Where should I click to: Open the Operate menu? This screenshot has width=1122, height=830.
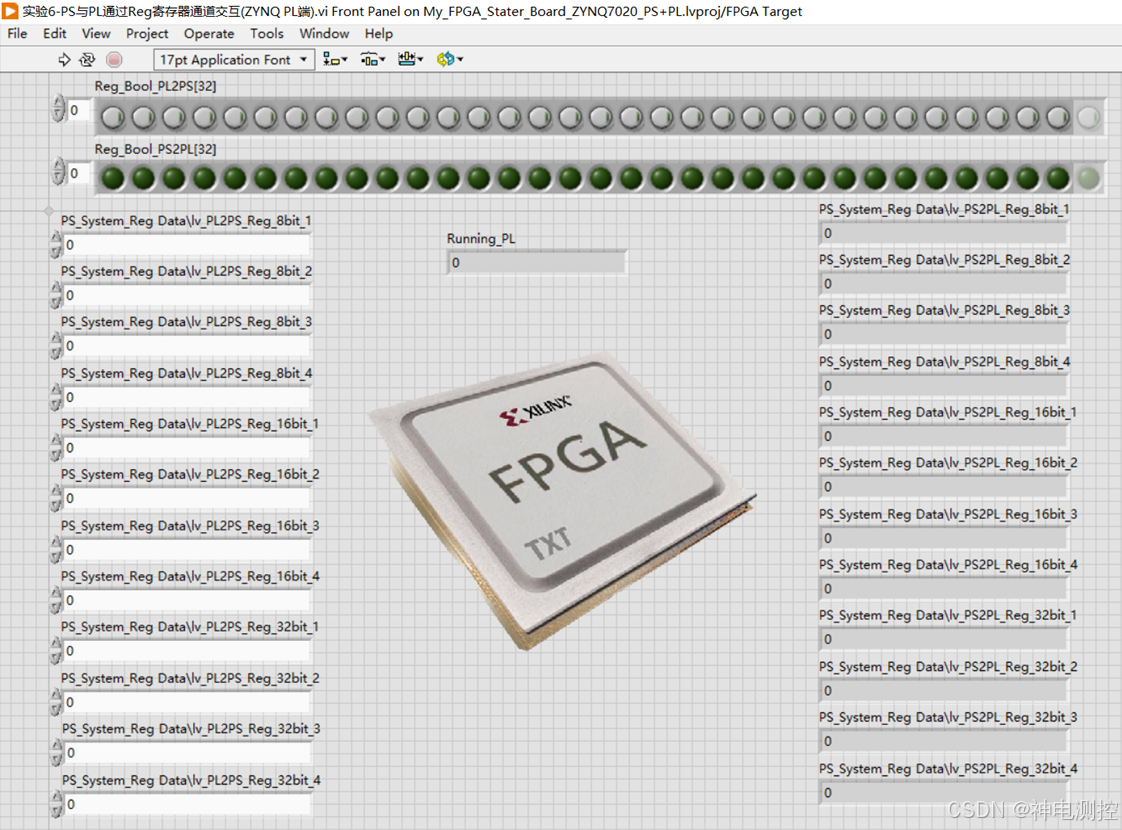209,34
